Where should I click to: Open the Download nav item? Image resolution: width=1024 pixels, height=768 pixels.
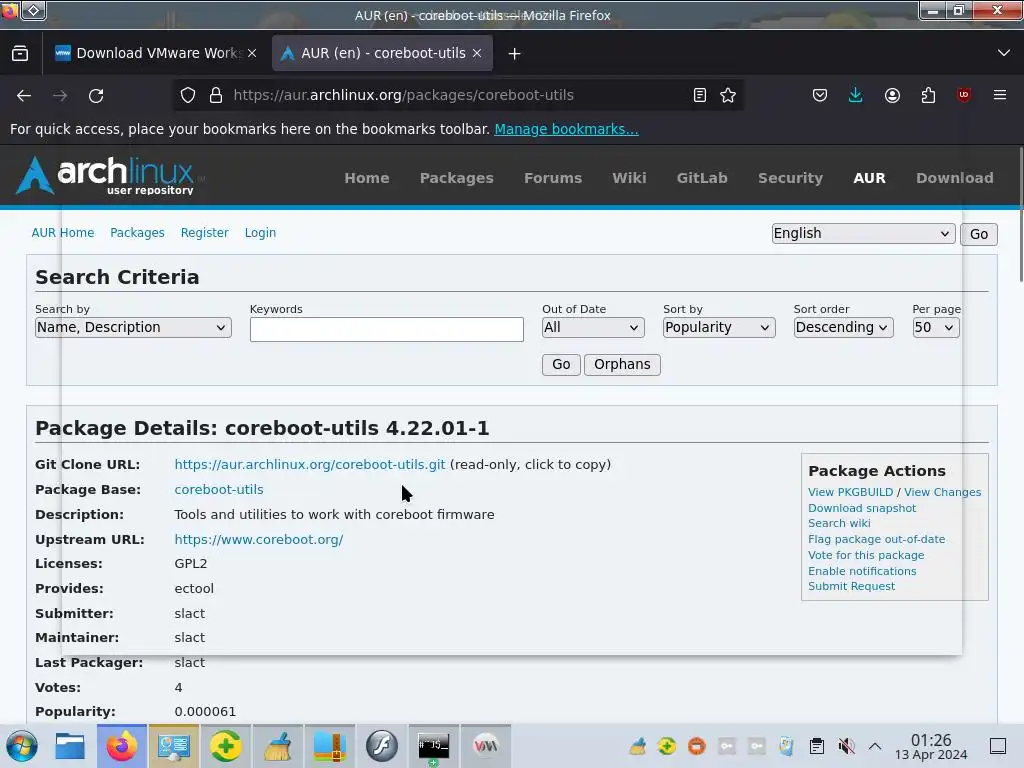pyautogui.click(x=955, y=178)
